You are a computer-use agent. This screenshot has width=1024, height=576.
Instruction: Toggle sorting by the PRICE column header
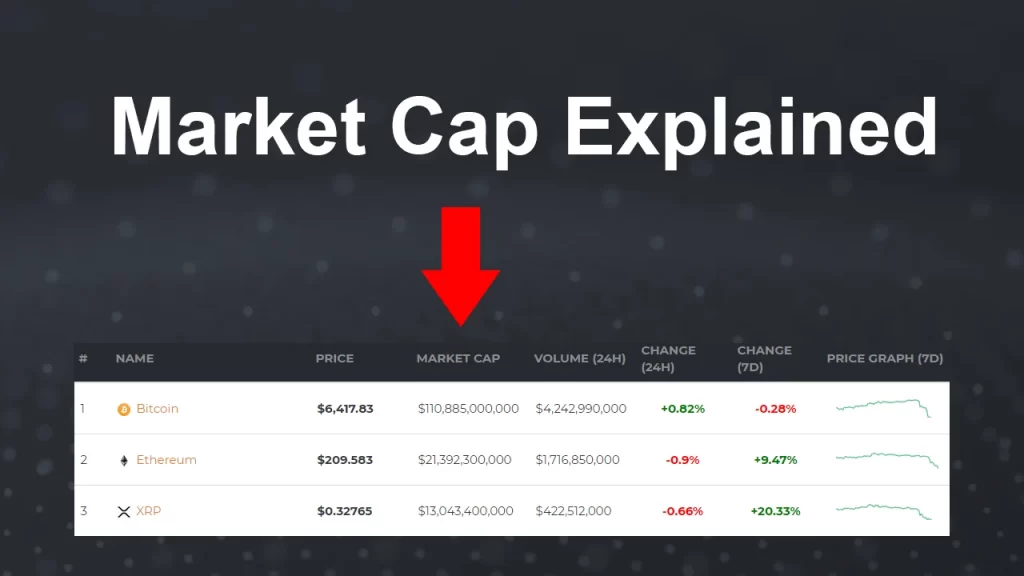[335, 358]
